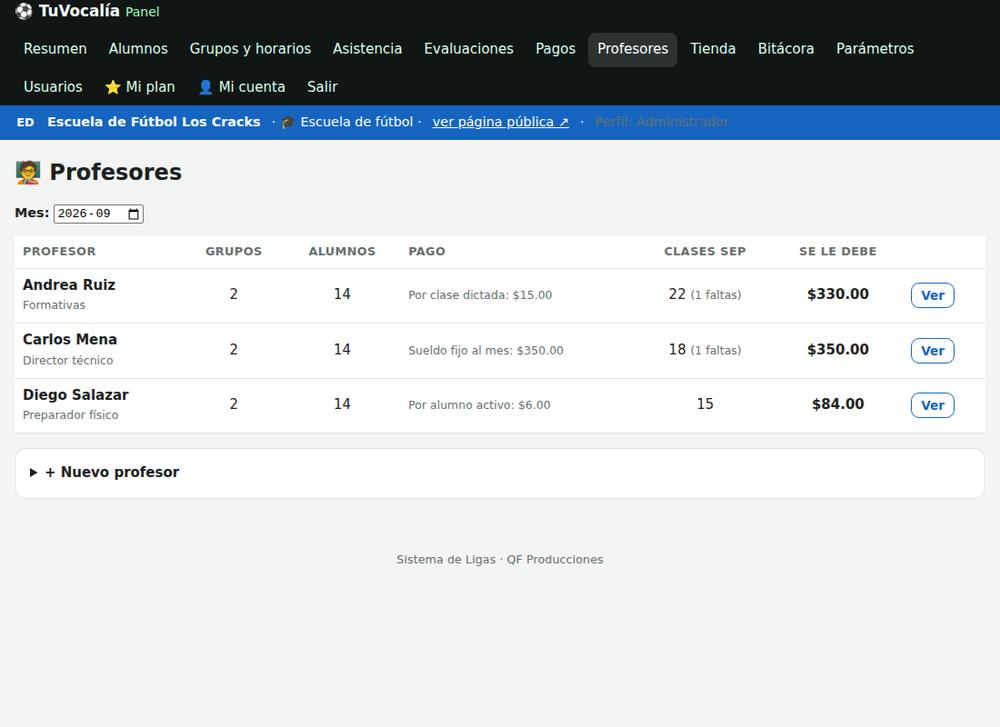Image resolution: width=1000 pixels, height=727 pixels.
Task: Select the name Andrea Ruiz
Action: [x=69, y=284]
